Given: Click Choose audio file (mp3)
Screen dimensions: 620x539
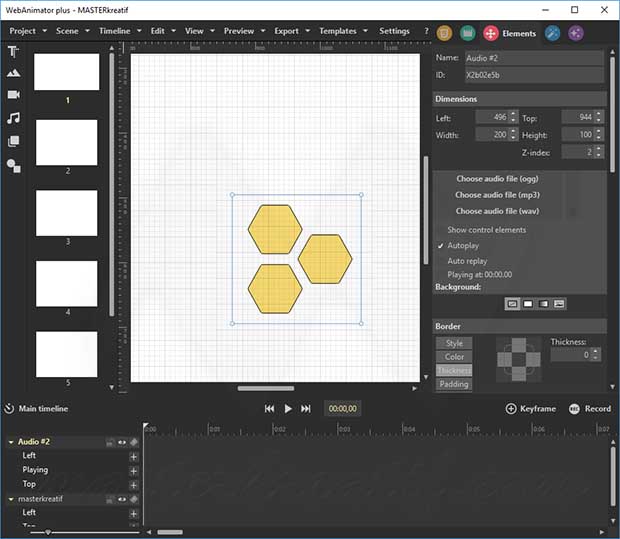Looking at the screenshot, I should click(497, 195).
